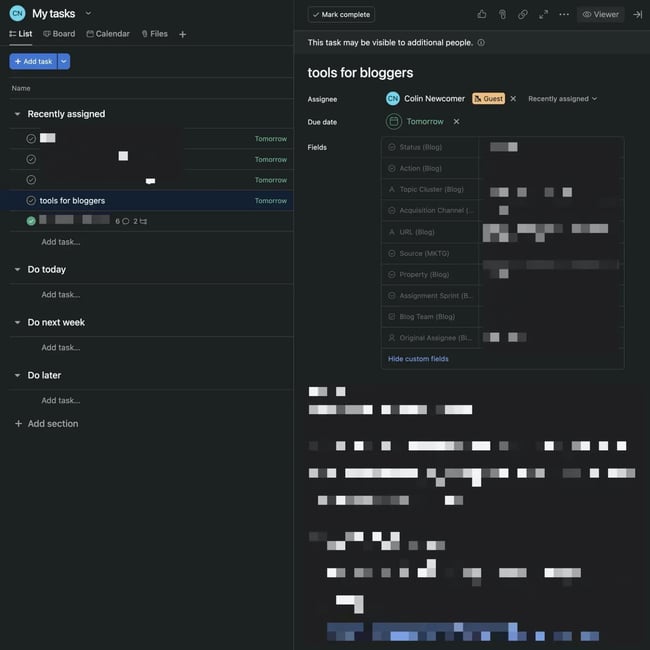Copy task link with chain icon

pos(523,15)
